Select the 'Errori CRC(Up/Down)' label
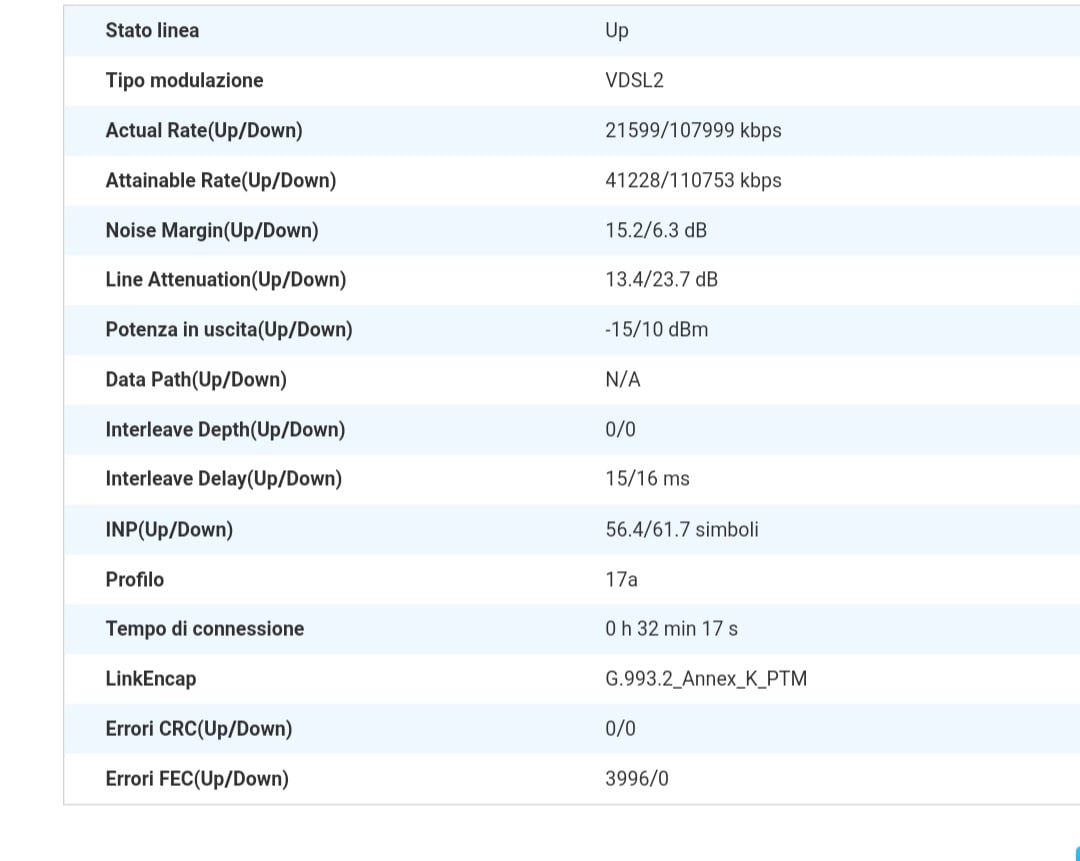Screen dimensions: 1080x861 pos(198,729)
